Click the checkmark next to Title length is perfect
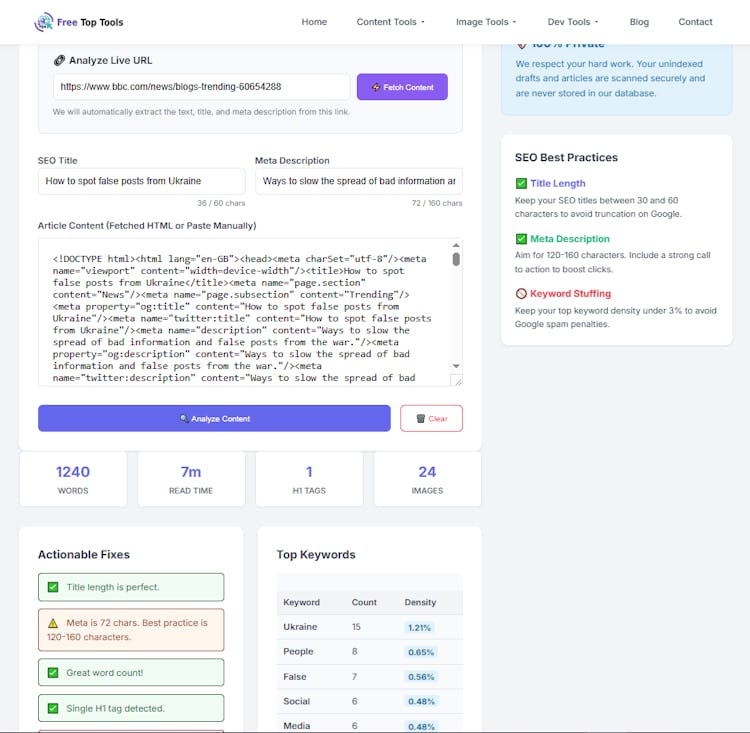The image size is (750, 733). pos(53,588)
